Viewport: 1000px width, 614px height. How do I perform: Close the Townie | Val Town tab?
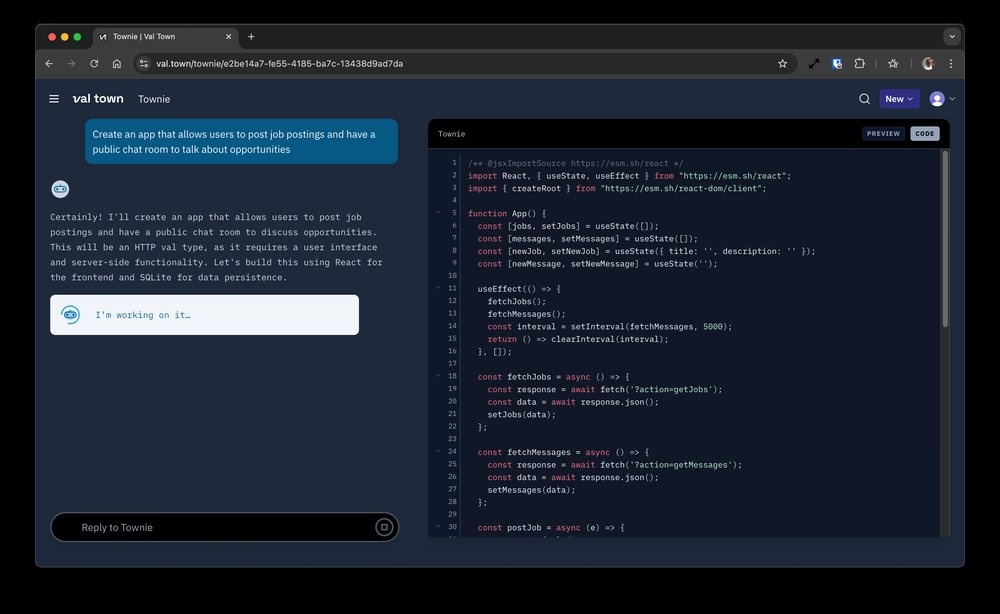[228, 36]
